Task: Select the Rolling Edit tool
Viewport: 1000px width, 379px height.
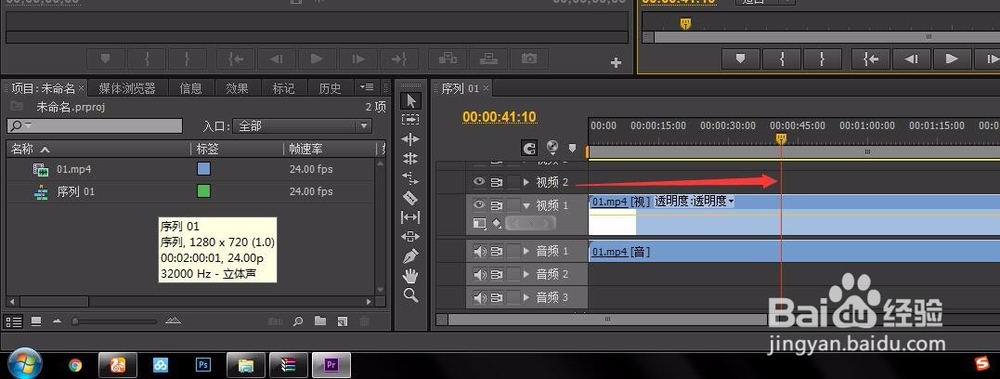Action: coord(411,159)
